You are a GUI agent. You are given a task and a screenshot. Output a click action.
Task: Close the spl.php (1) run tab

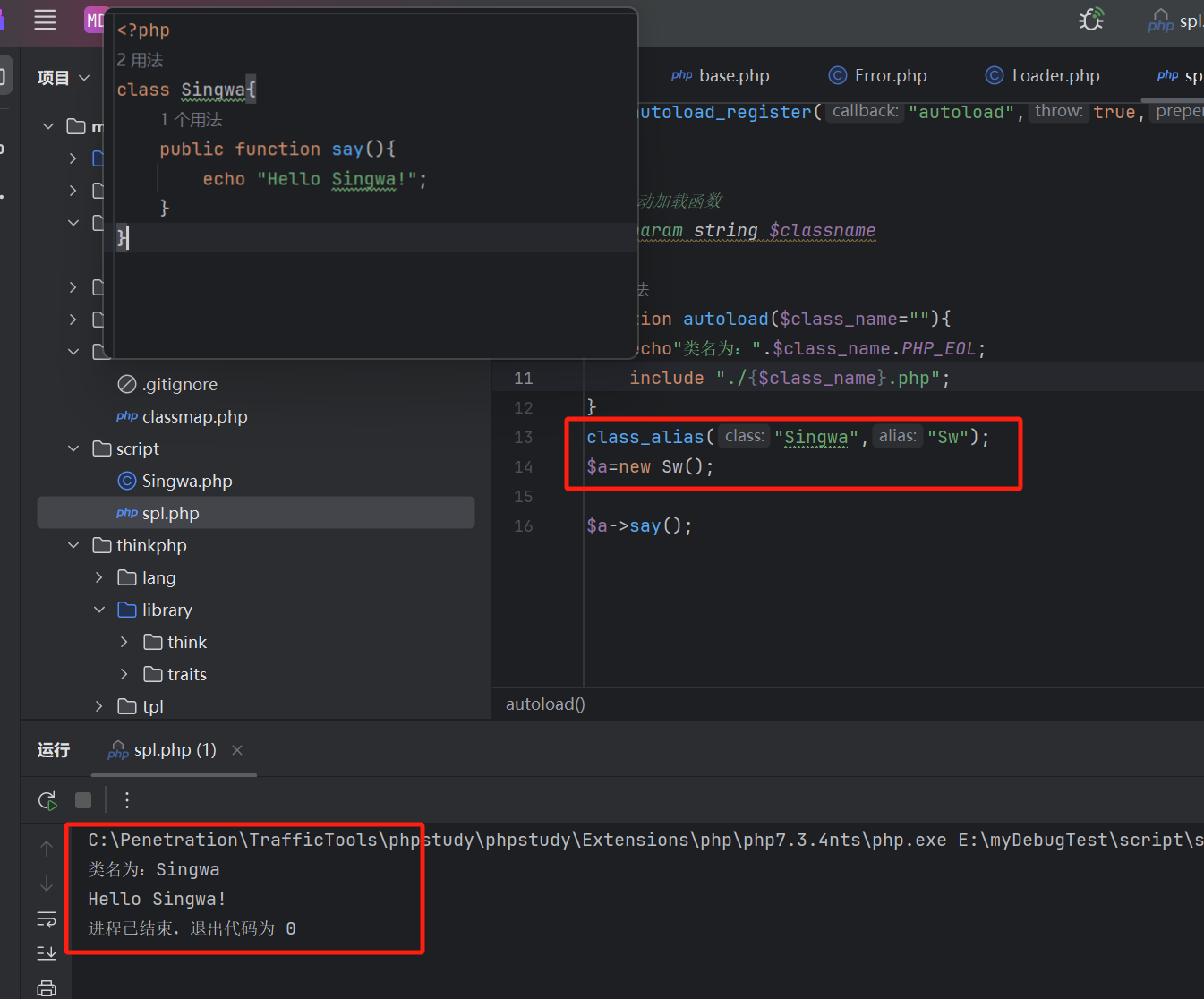click(x=237, y=750)
